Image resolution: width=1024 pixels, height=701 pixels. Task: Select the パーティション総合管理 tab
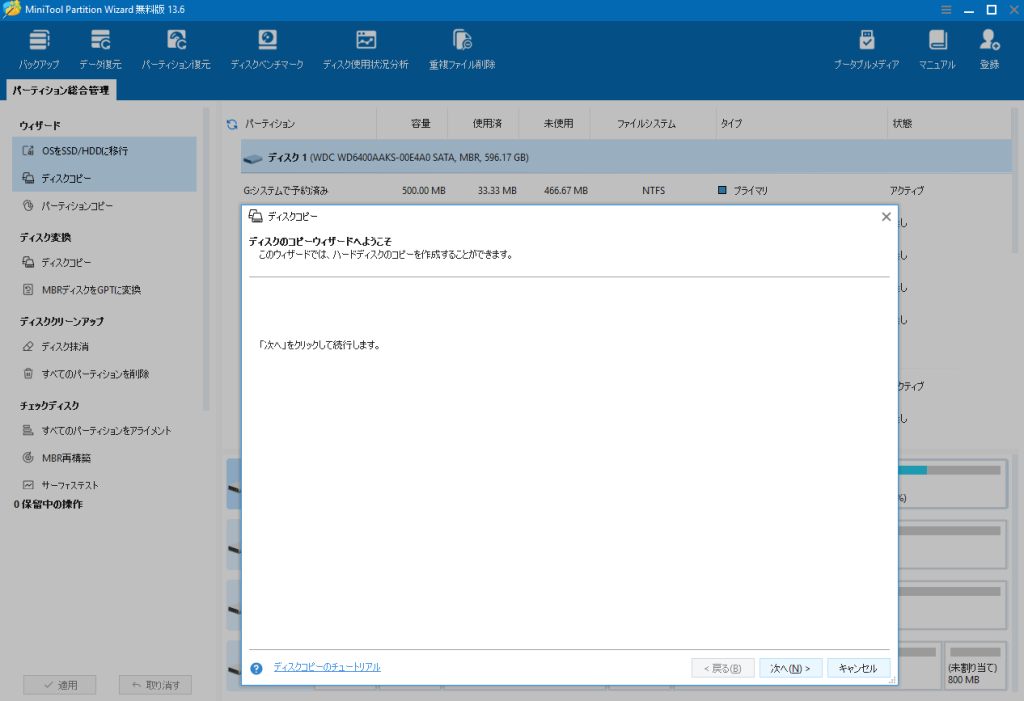click(61, 90)
